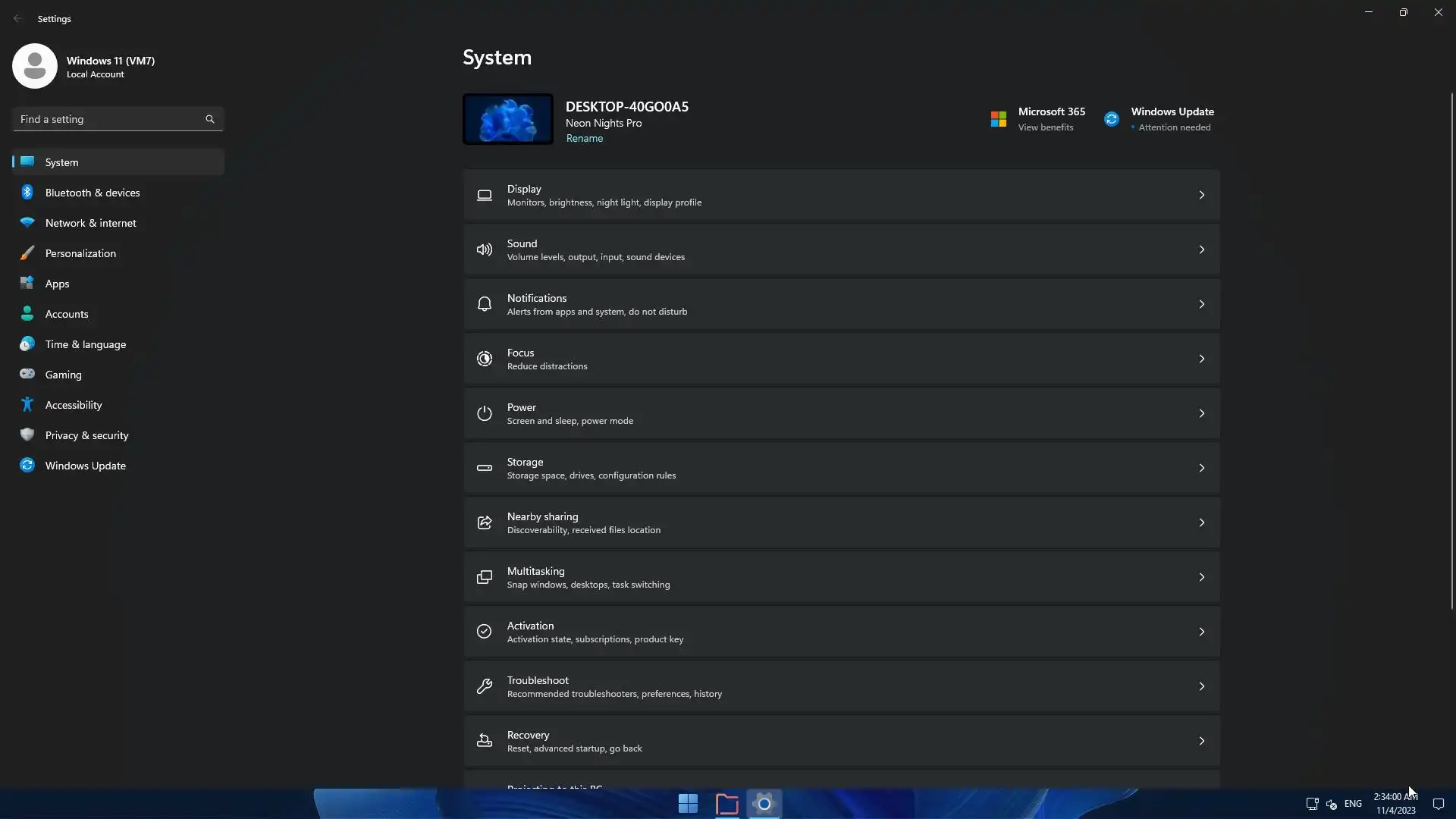Open Power settings using right chevron
The height and width of the screenshot is (819, 1456).
pyautogui.click(x=1201, y=413)
